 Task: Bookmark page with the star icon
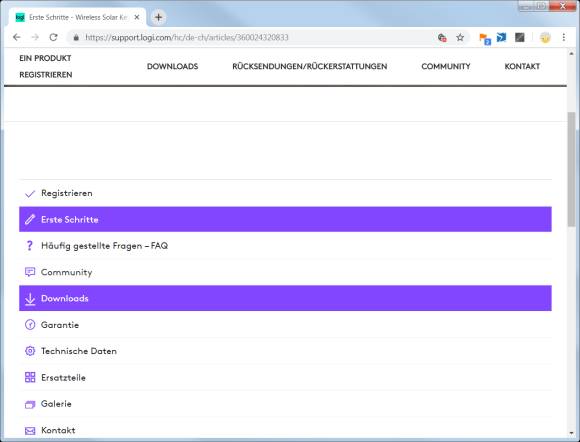point(460,37)
